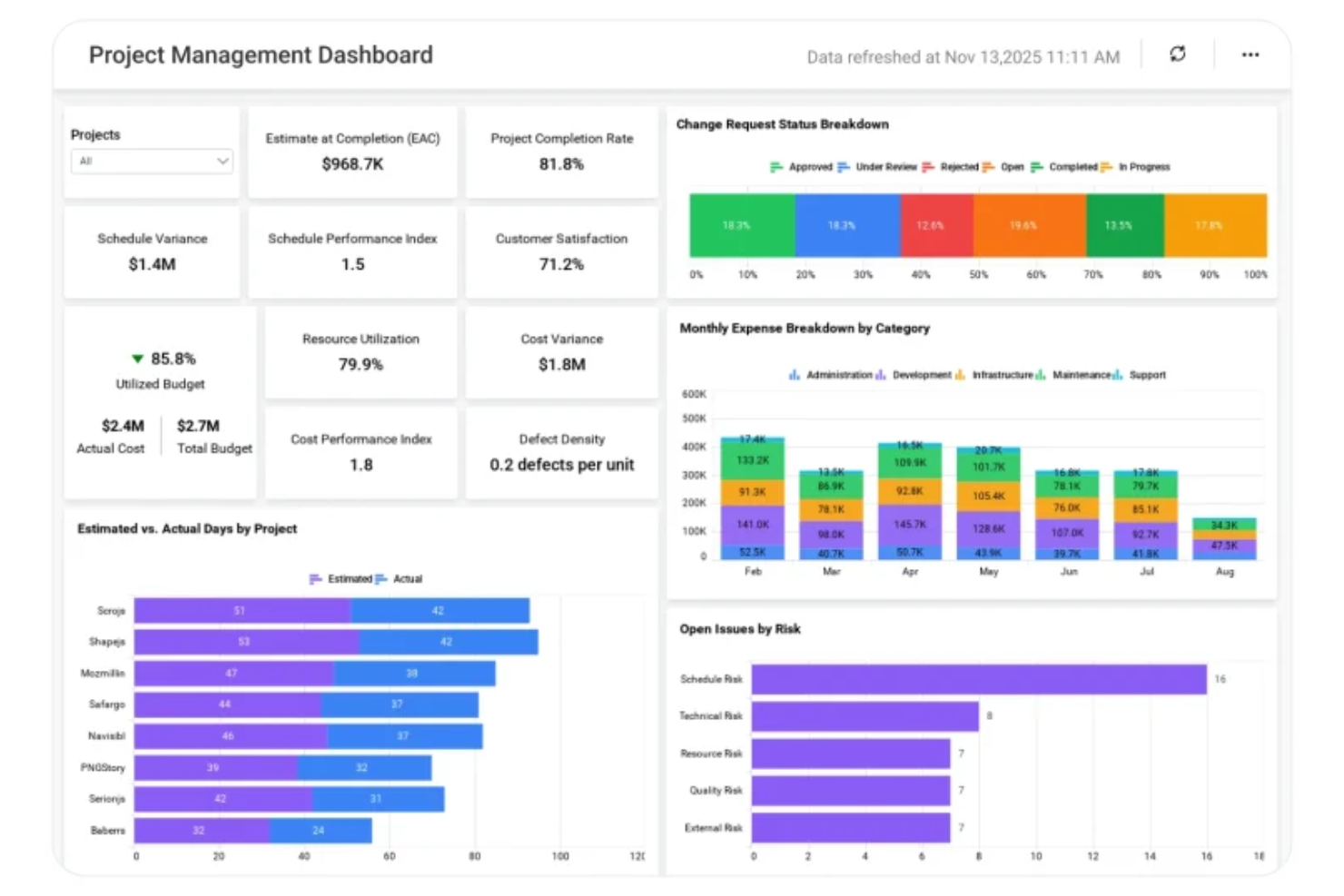This screenshot has height=896, width=1344.
Task: Open the Projects filter dropdown
Action: coord(151,161)
